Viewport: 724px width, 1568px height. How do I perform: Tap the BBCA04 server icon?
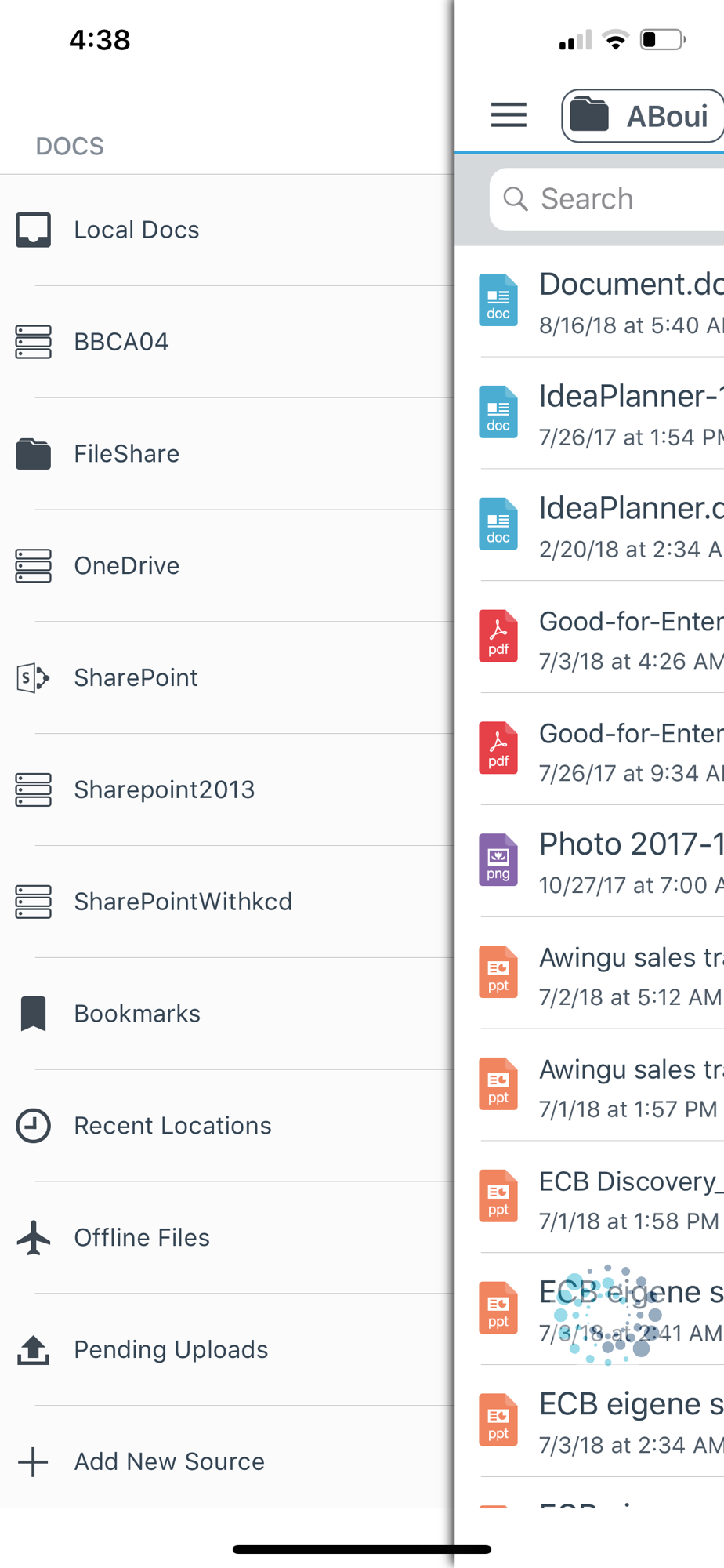tap(34, 342)
